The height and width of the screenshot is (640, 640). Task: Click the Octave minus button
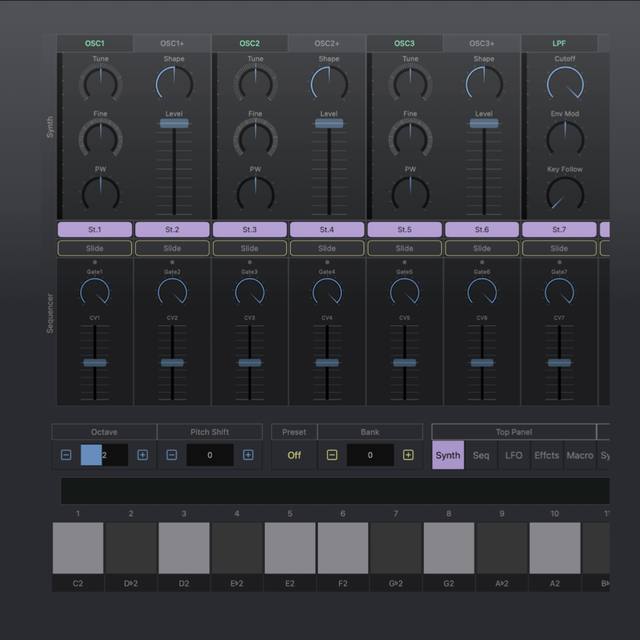[66, 455]
